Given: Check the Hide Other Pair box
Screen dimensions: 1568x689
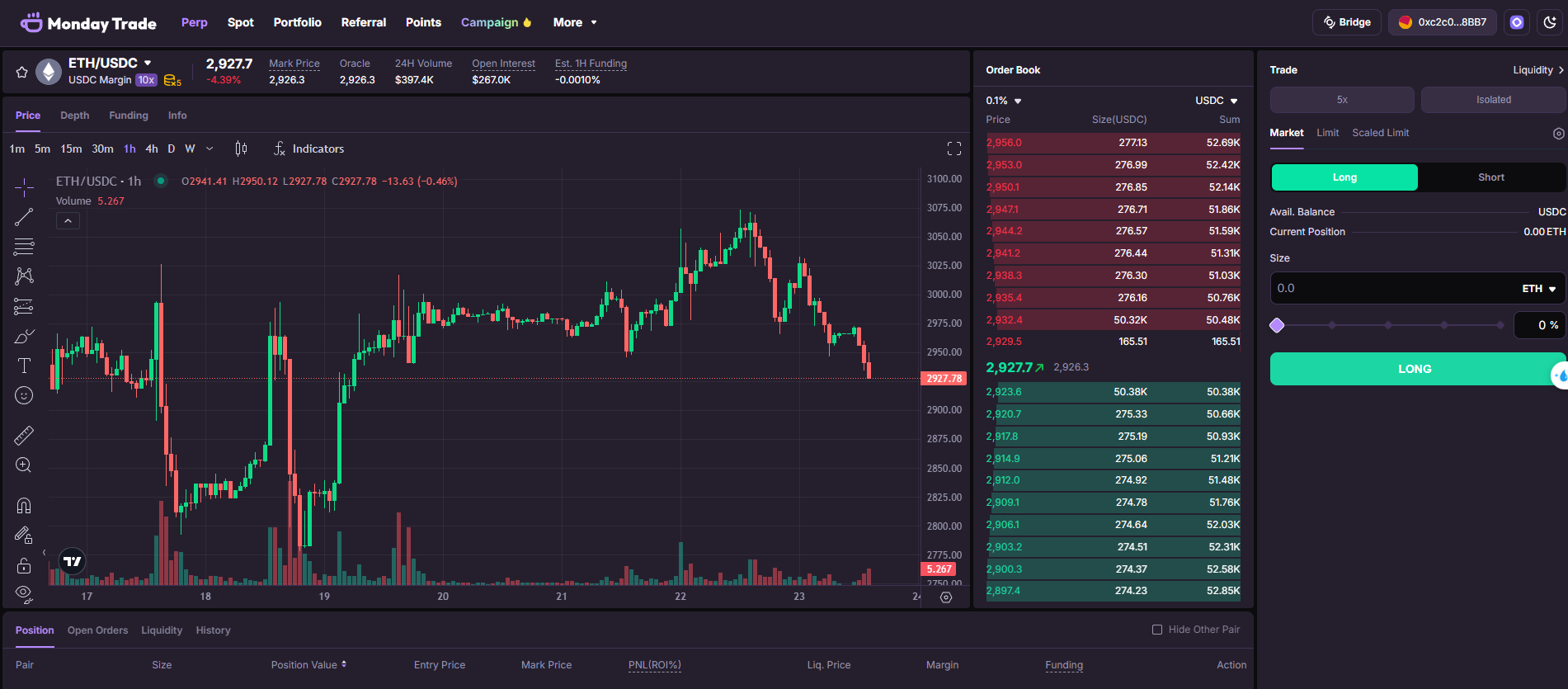Looking at the screenshot, I should [x=1157, y=630].
